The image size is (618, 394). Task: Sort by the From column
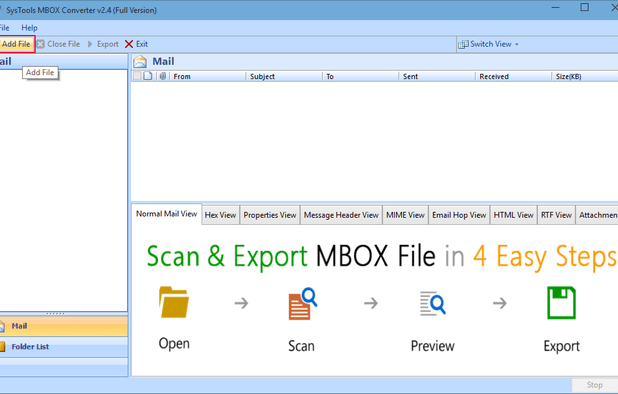coord(208,76)
